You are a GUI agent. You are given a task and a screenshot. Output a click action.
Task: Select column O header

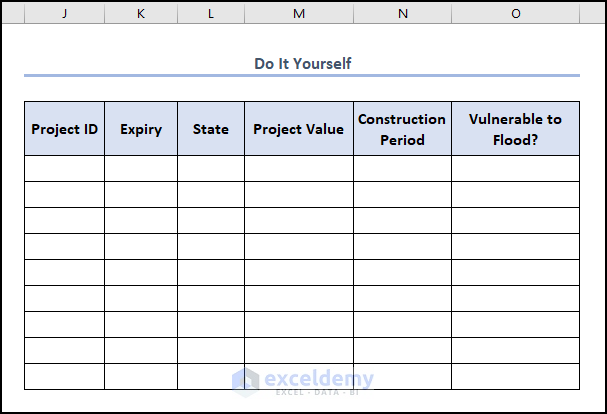click(515, 13)
